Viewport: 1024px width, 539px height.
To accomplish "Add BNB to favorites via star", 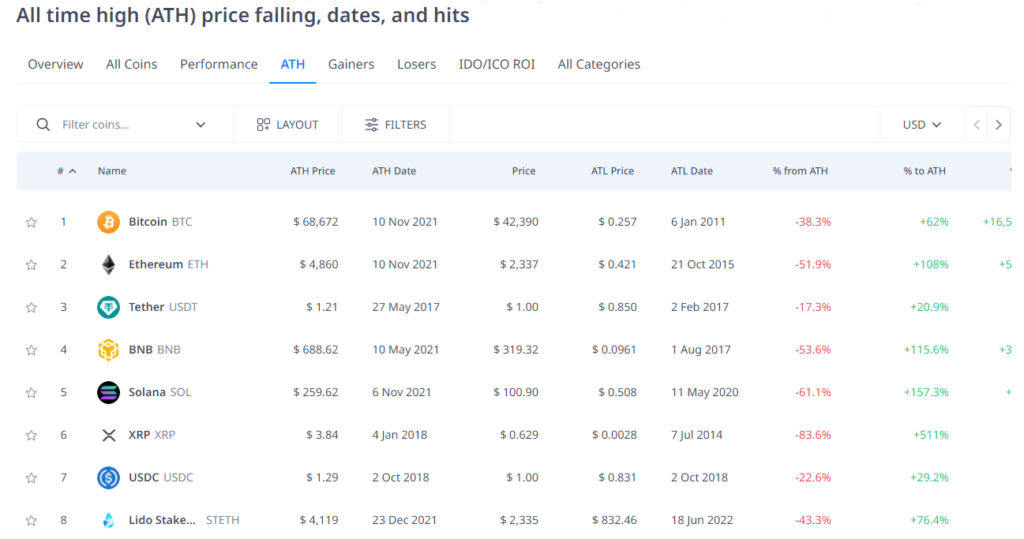I will click(31, 350).
